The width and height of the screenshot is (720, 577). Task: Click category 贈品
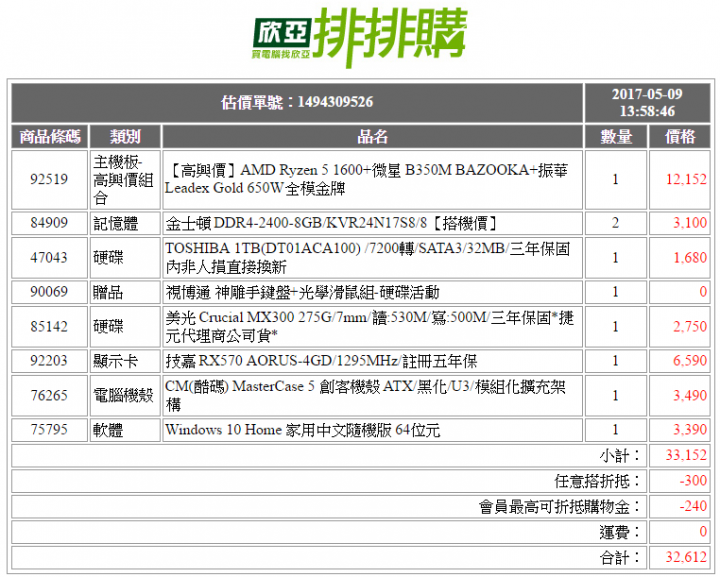point(108,292)
